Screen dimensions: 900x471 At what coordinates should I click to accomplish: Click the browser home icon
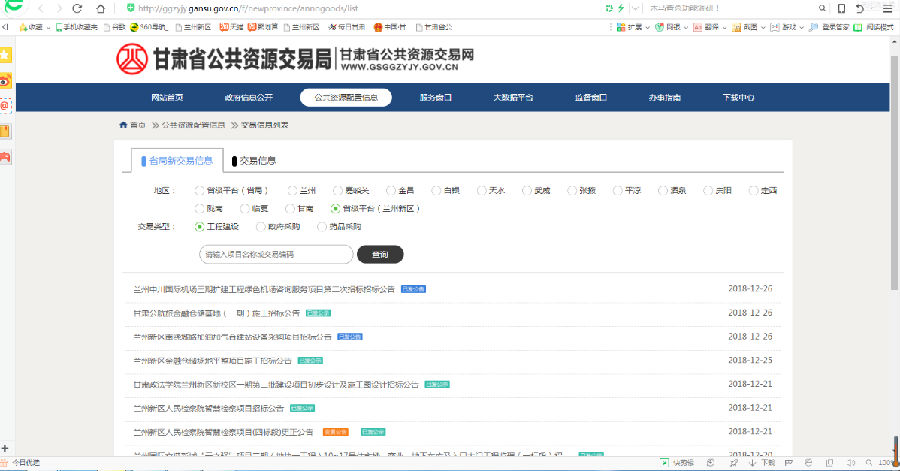[102, 8]
